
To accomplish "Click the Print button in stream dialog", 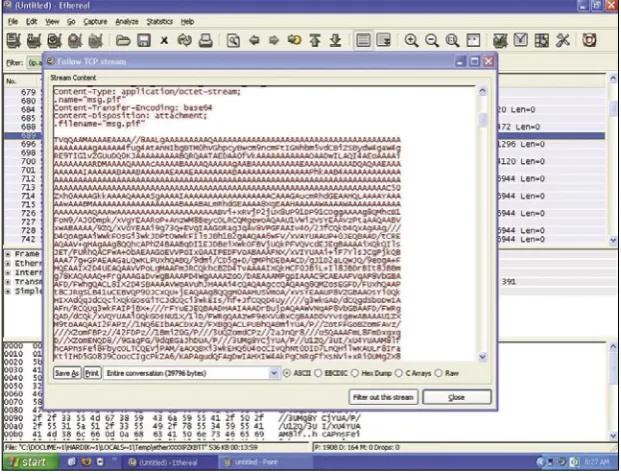I will [92, 373].
